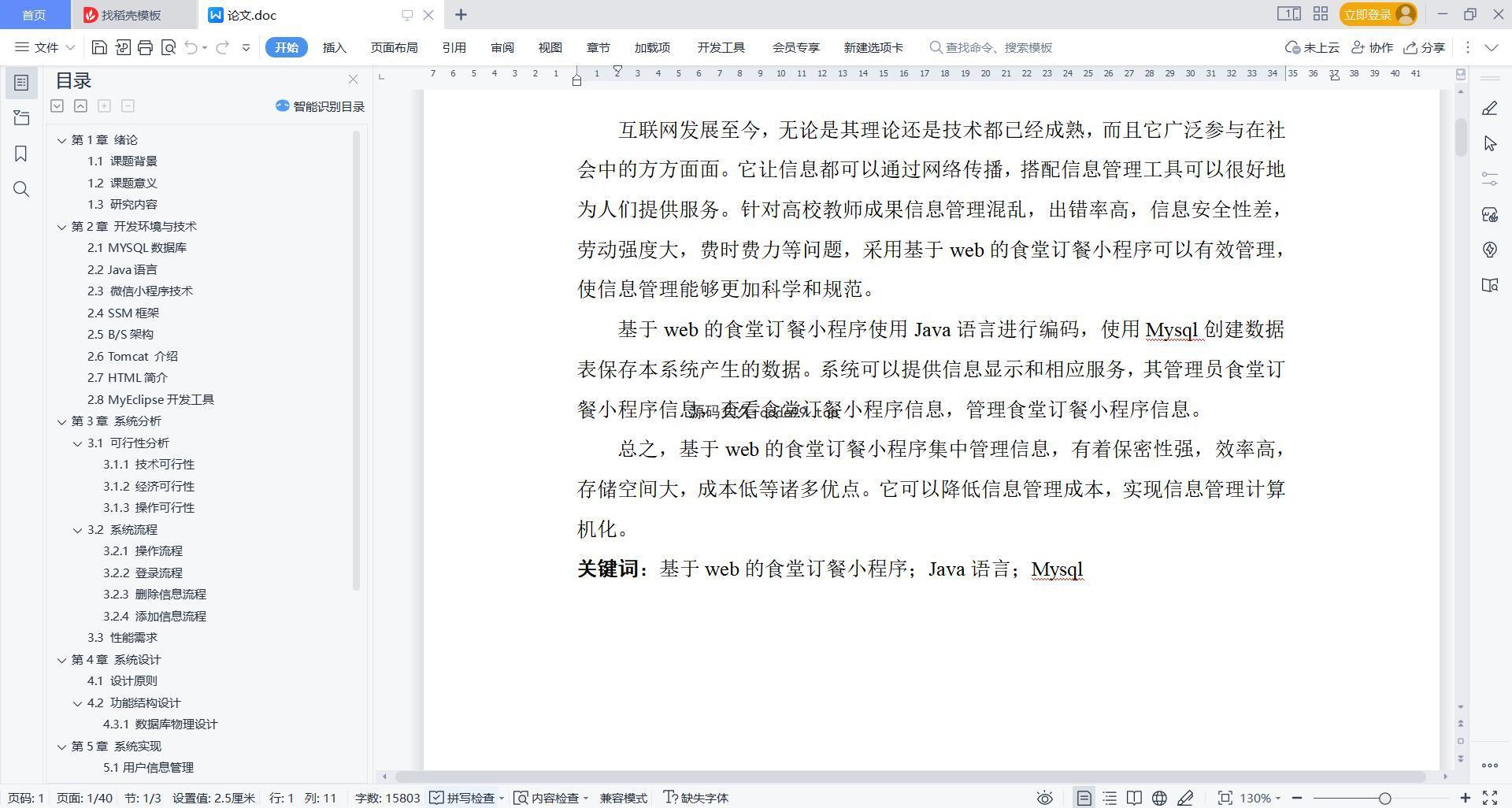Viewport: 1512px width, 808px height.
Task: Switch to outline view icon
Action: (1110, 798)
